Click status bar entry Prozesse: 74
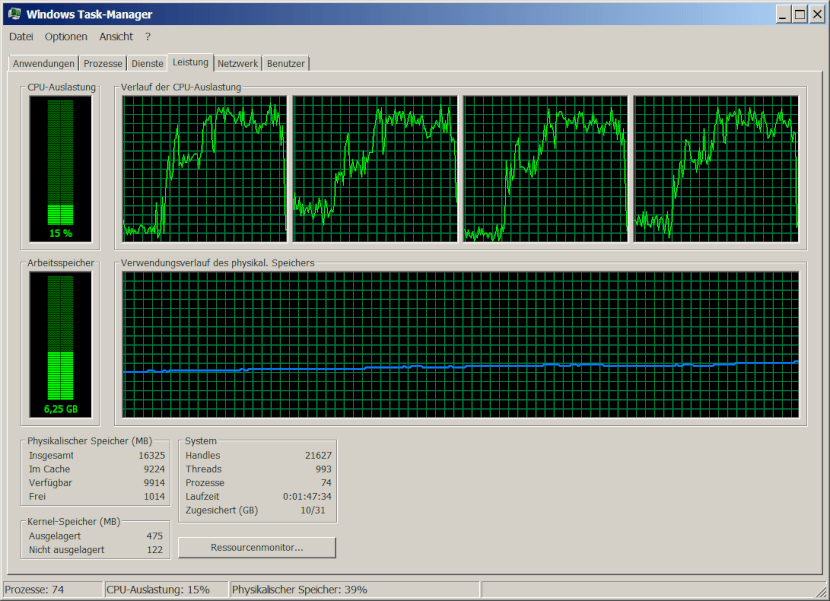 [x=52, y=589]
